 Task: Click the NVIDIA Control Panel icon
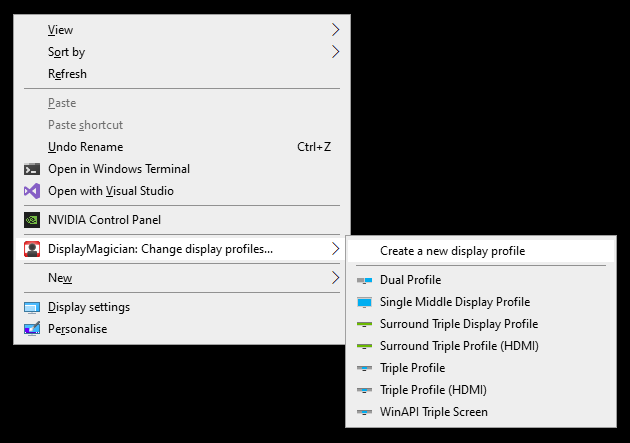32,220
